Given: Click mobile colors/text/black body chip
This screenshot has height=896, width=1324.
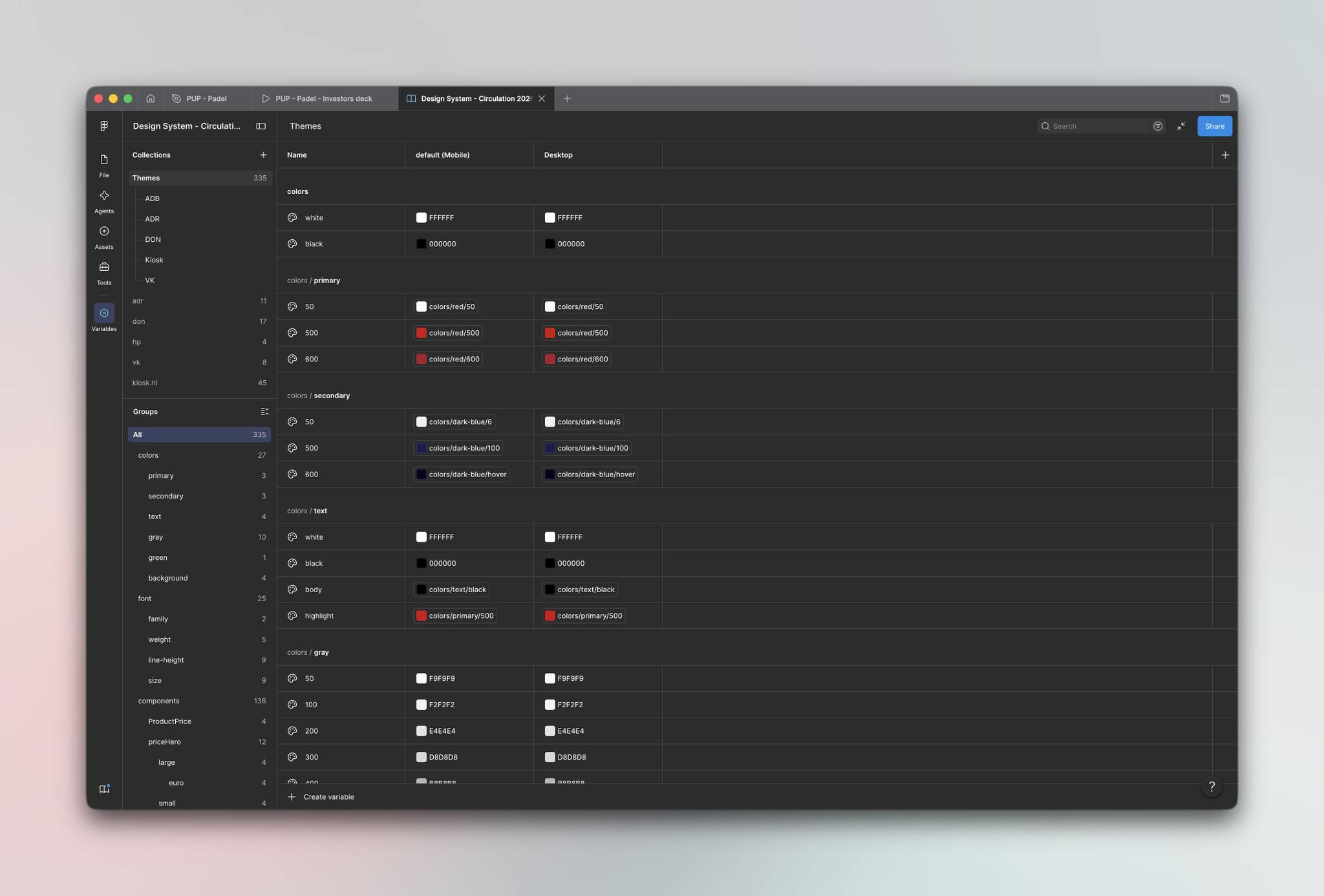Looking at the screenshot, I should [x=451, y=590].
